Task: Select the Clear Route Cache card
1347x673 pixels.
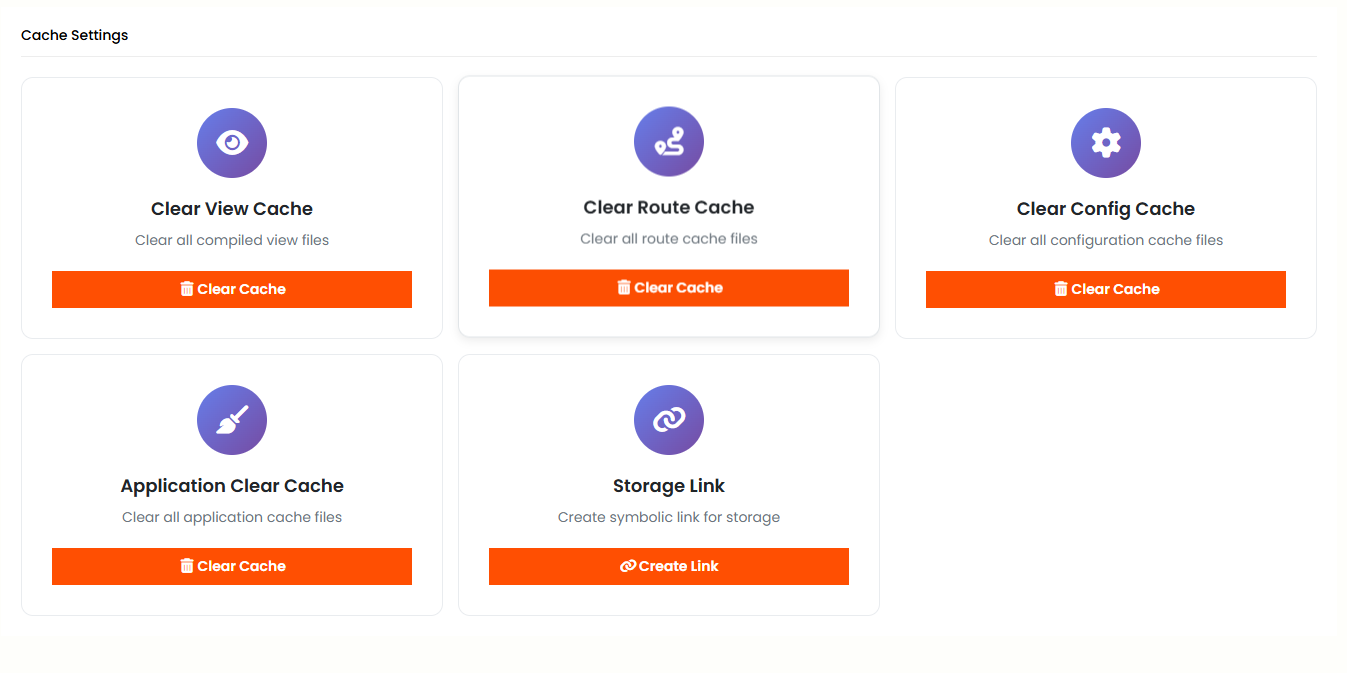Action: pyautogui.click(x=668, y=206)
